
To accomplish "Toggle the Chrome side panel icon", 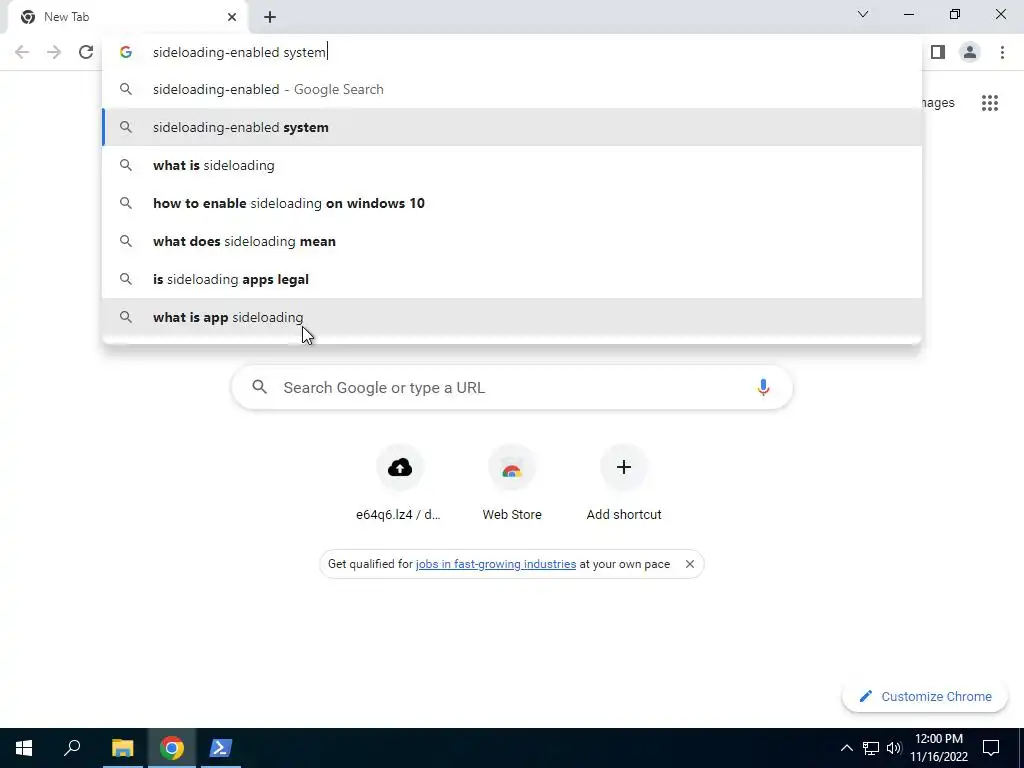I will click(x=938, y=52).
